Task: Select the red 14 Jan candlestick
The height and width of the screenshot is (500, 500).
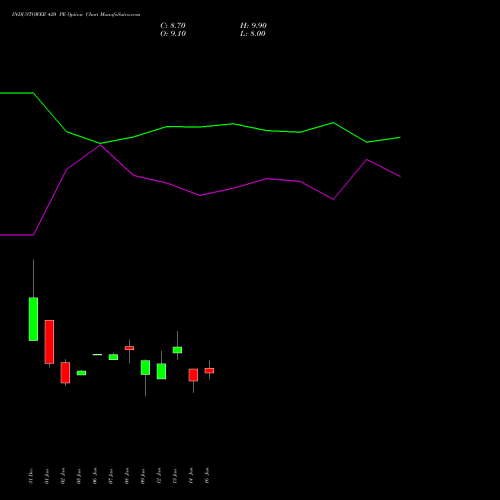Action: [x=193, y=375]
